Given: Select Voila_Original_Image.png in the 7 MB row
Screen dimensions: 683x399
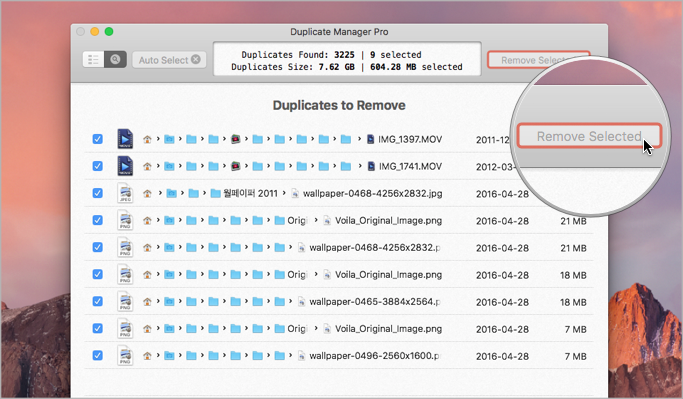Looking at the screenshot, I should (x=388, y=328).
